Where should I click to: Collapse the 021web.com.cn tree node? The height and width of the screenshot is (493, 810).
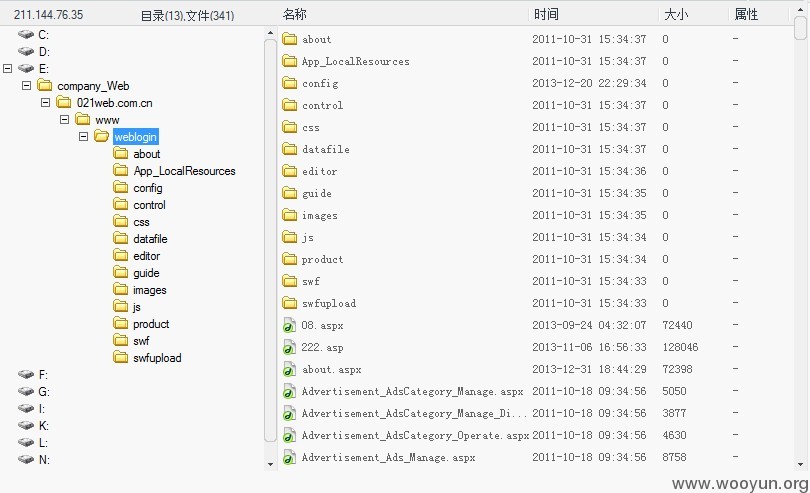coord(45,102)
